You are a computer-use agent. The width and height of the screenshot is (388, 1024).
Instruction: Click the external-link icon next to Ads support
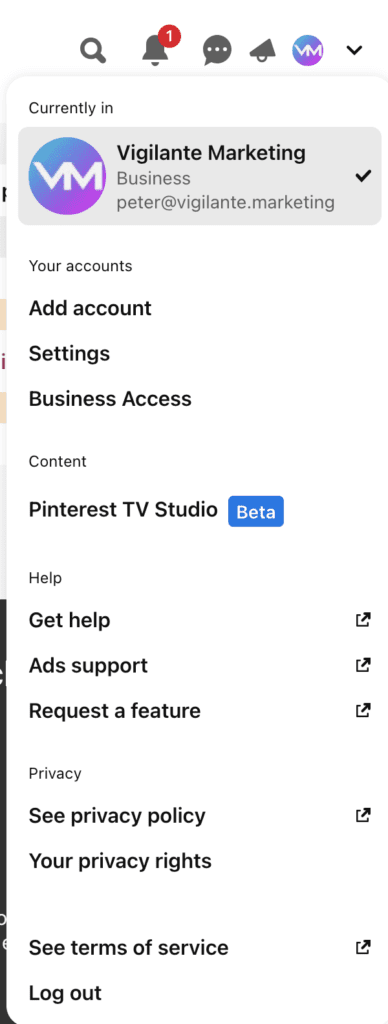[x=363, y=665]
